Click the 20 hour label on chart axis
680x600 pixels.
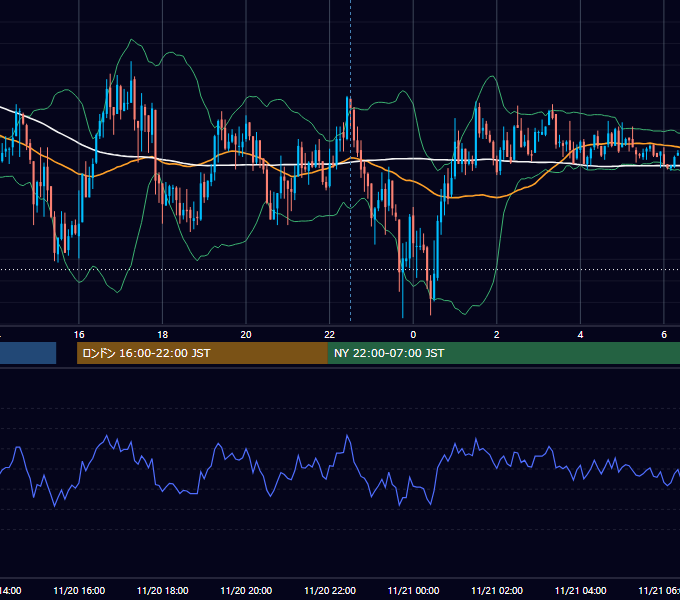tap(246, 334)
